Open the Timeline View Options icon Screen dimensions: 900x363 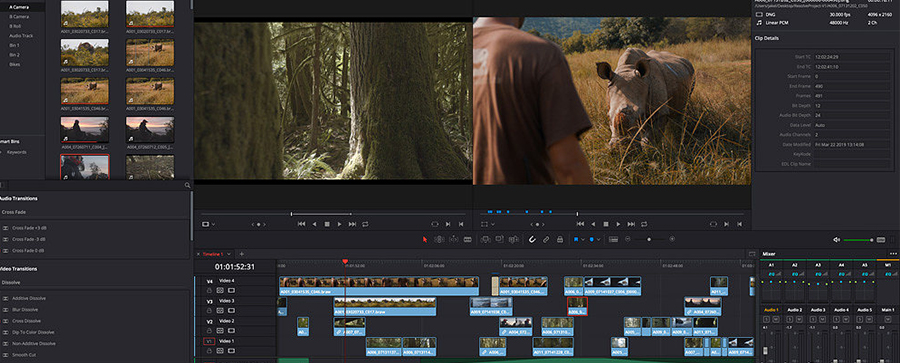click(x=614, y=240)
